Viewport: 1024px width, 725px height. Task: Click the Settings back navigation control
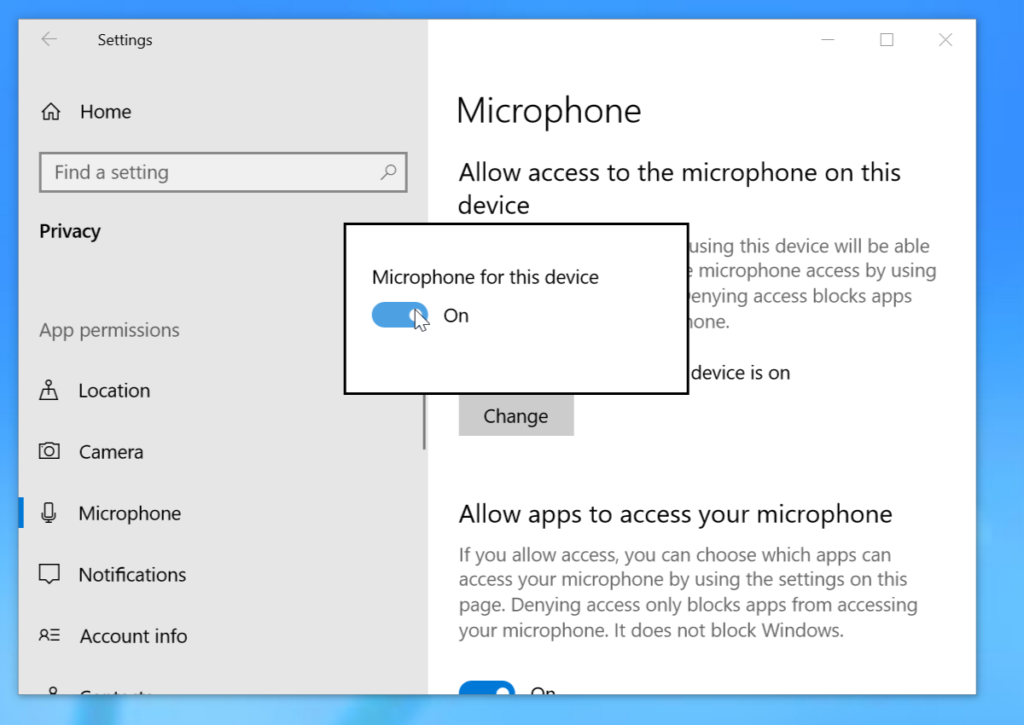[x=49, y=40]
